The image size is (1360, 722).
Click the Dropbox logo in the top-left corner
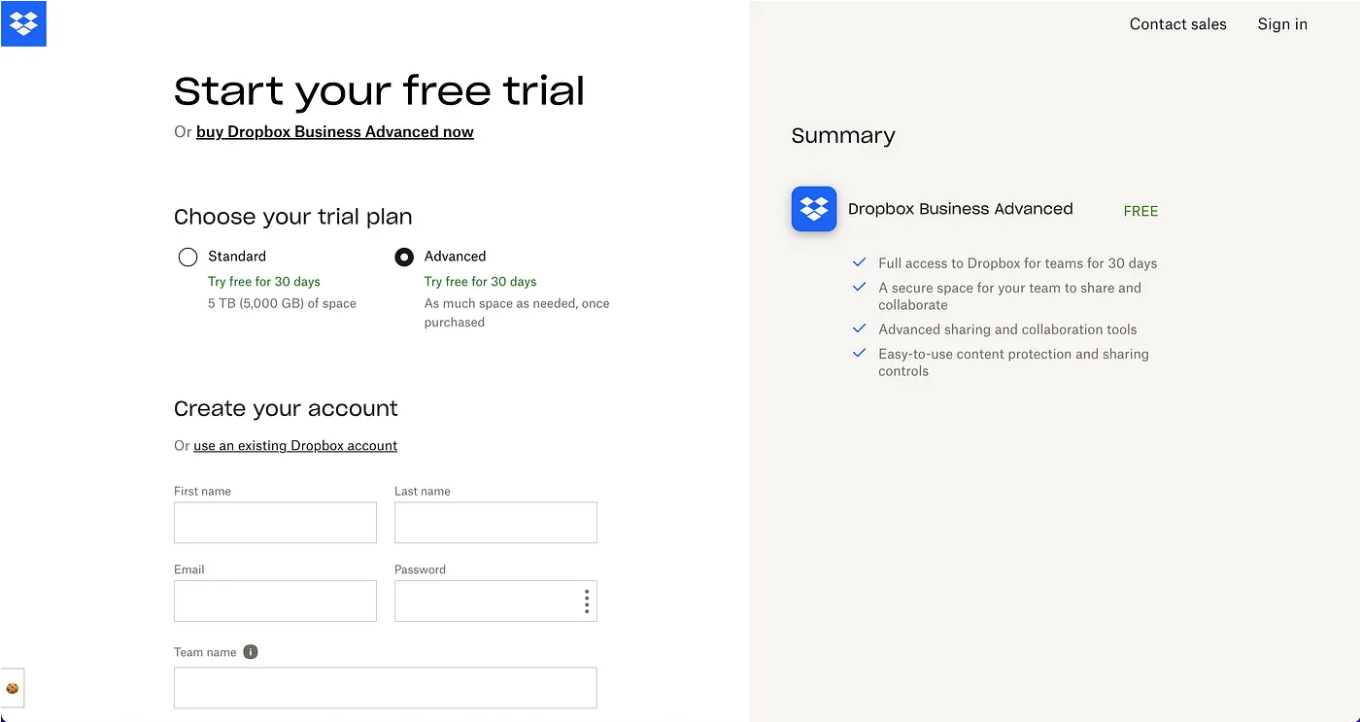point(23,23)
